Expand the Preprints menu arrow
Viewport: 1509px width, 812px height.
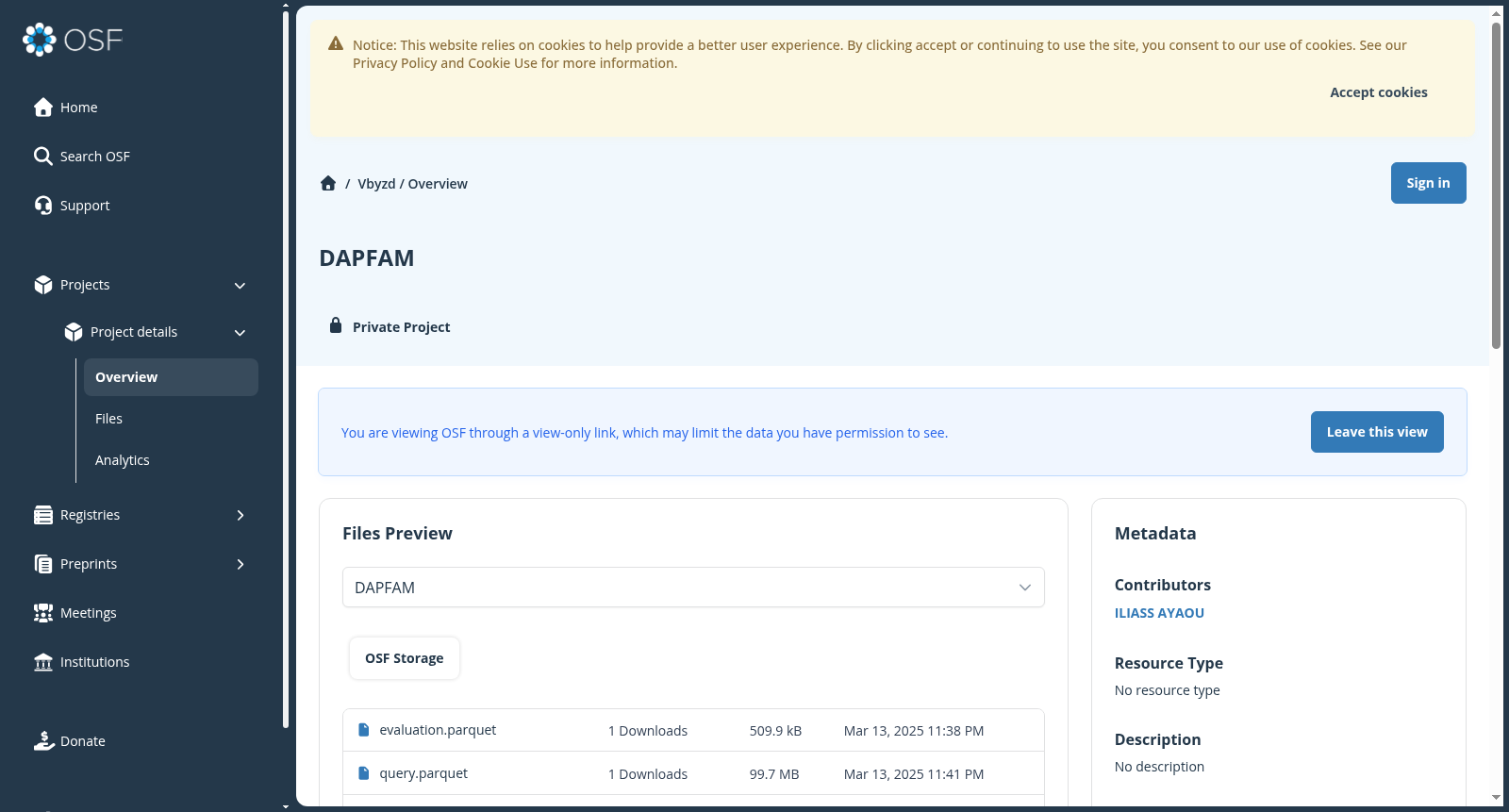point(240,564)
